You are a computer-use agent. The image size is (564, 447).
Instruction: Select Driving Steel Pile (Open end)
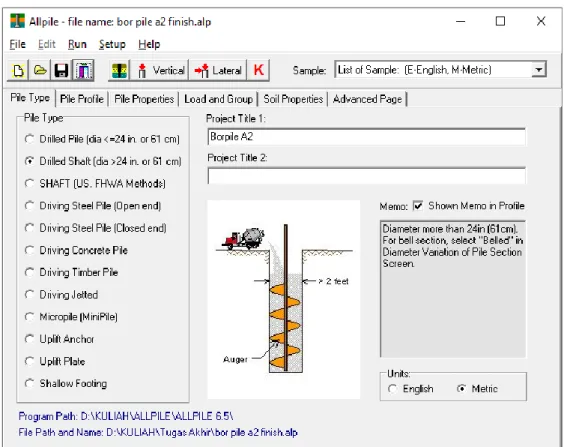coord(93,206)
